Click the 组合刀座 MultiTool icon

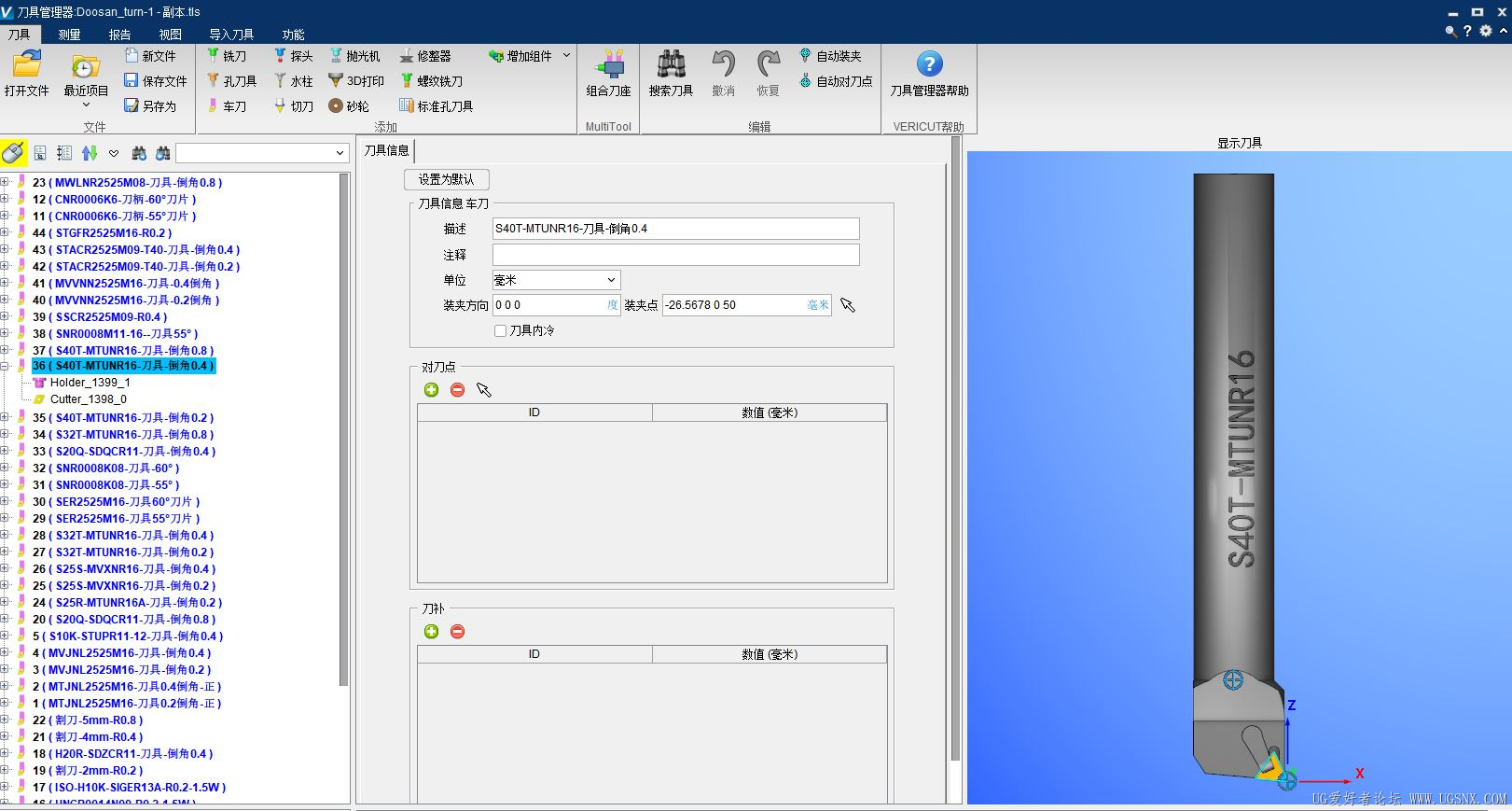coord(608,65)
